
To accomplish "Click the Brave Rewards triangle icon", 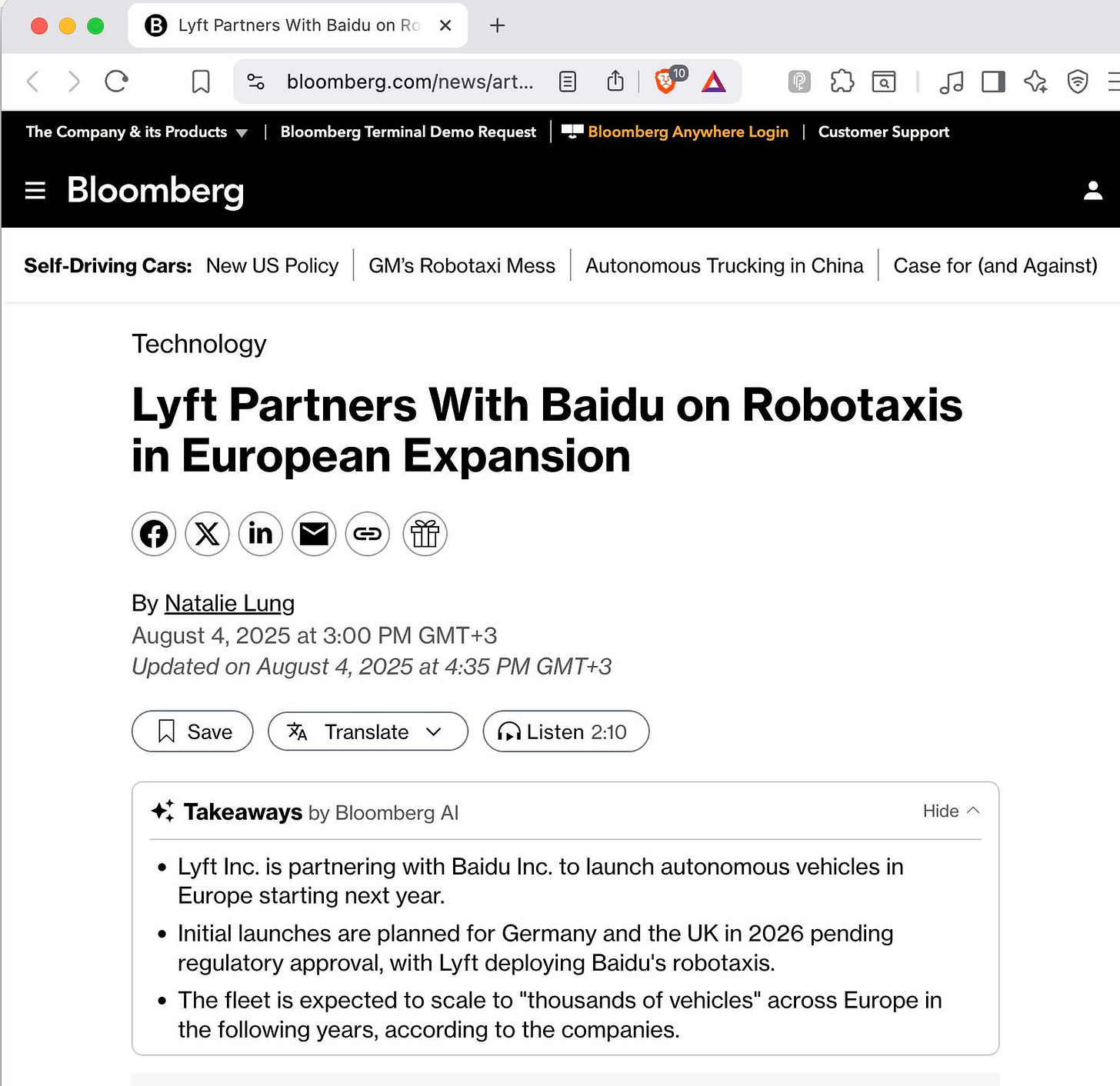I will point(714,82).
